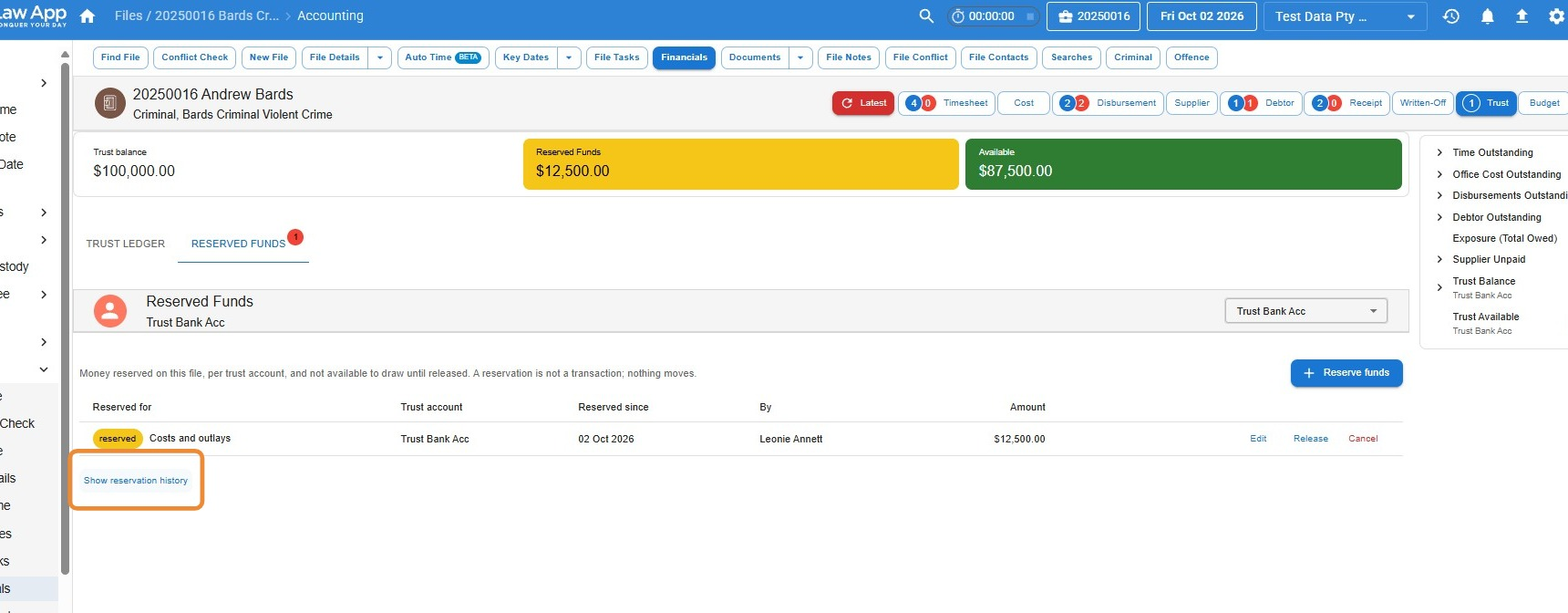The image size is (1568, 613).
Task: Open Documents
Action: (755, 57)
